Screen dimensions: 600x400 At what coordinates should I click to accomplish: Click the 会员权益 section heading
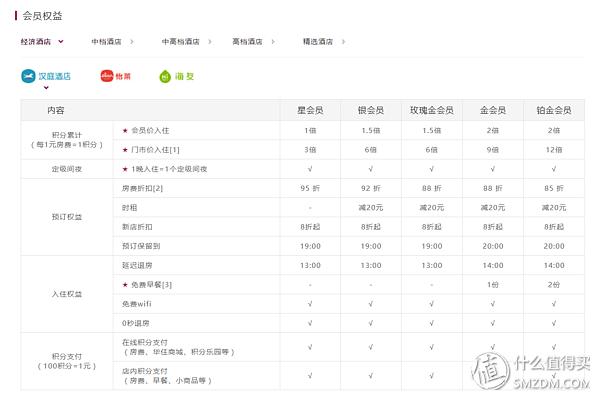click(x=42, y=16)
